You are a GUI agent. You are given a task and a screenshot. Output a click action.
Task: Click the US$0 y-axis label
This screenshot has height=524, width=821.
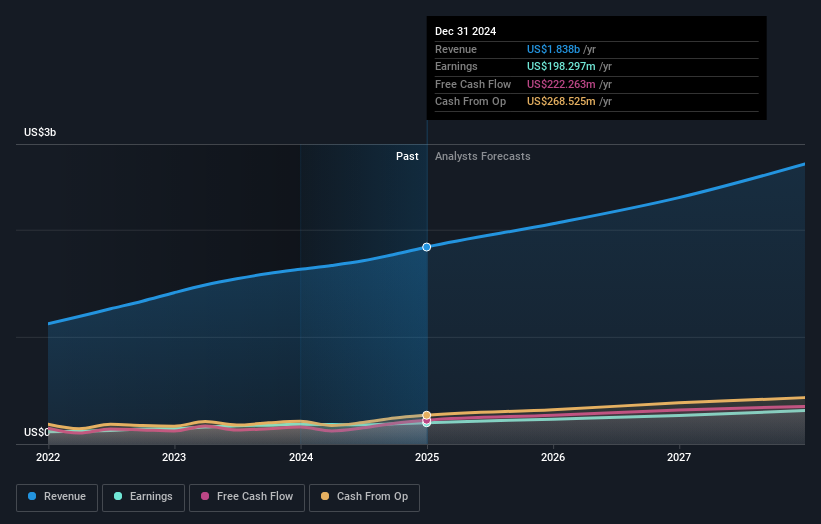[37, 432]
